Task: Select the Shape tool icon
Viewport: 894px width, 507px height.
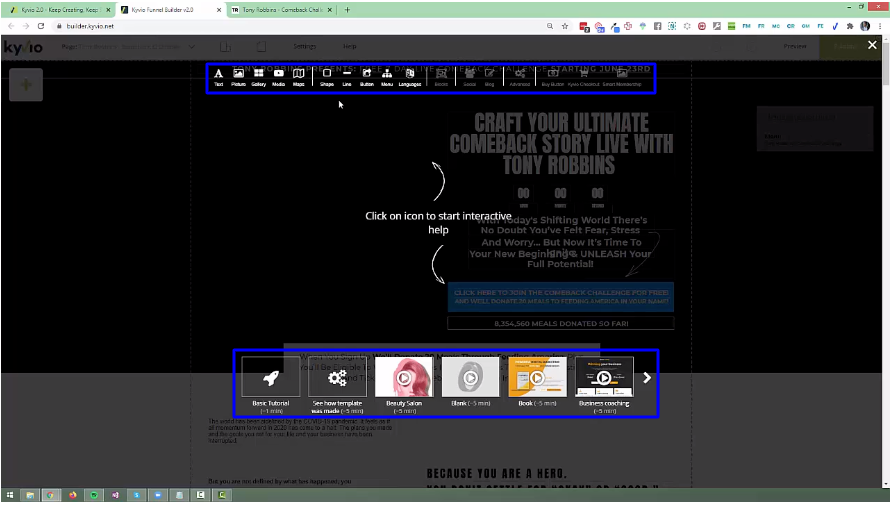Action: tap(328, 77)
